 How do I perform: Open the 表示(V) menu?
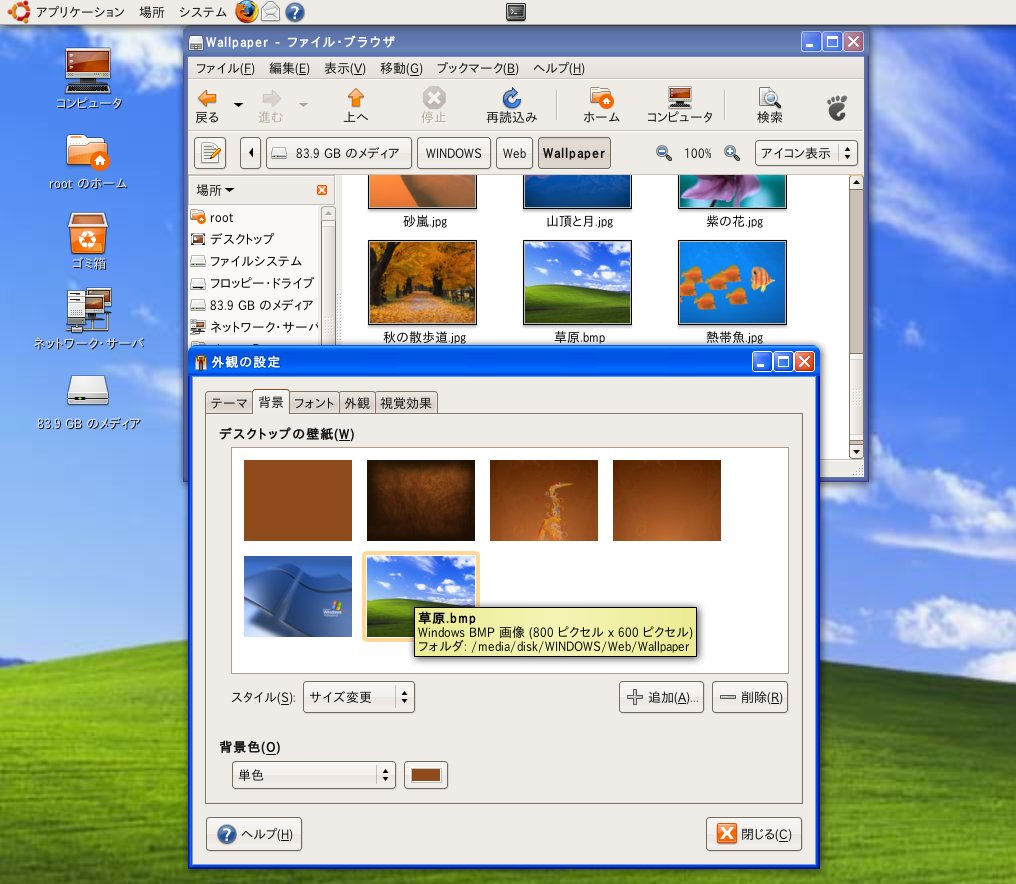[x=345, y=68]
